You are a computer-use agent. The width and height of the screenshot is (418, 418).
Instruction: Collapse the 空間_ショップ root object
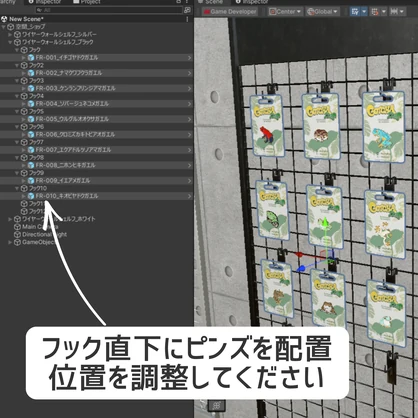coord(4,27)
